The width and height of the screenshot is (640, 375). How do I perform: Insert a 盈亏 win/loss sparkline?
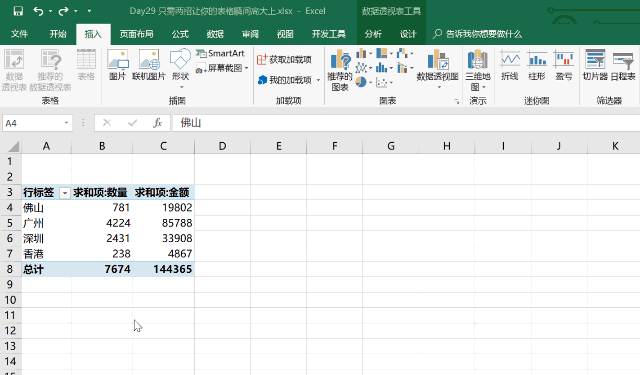(x=564, y=64)
